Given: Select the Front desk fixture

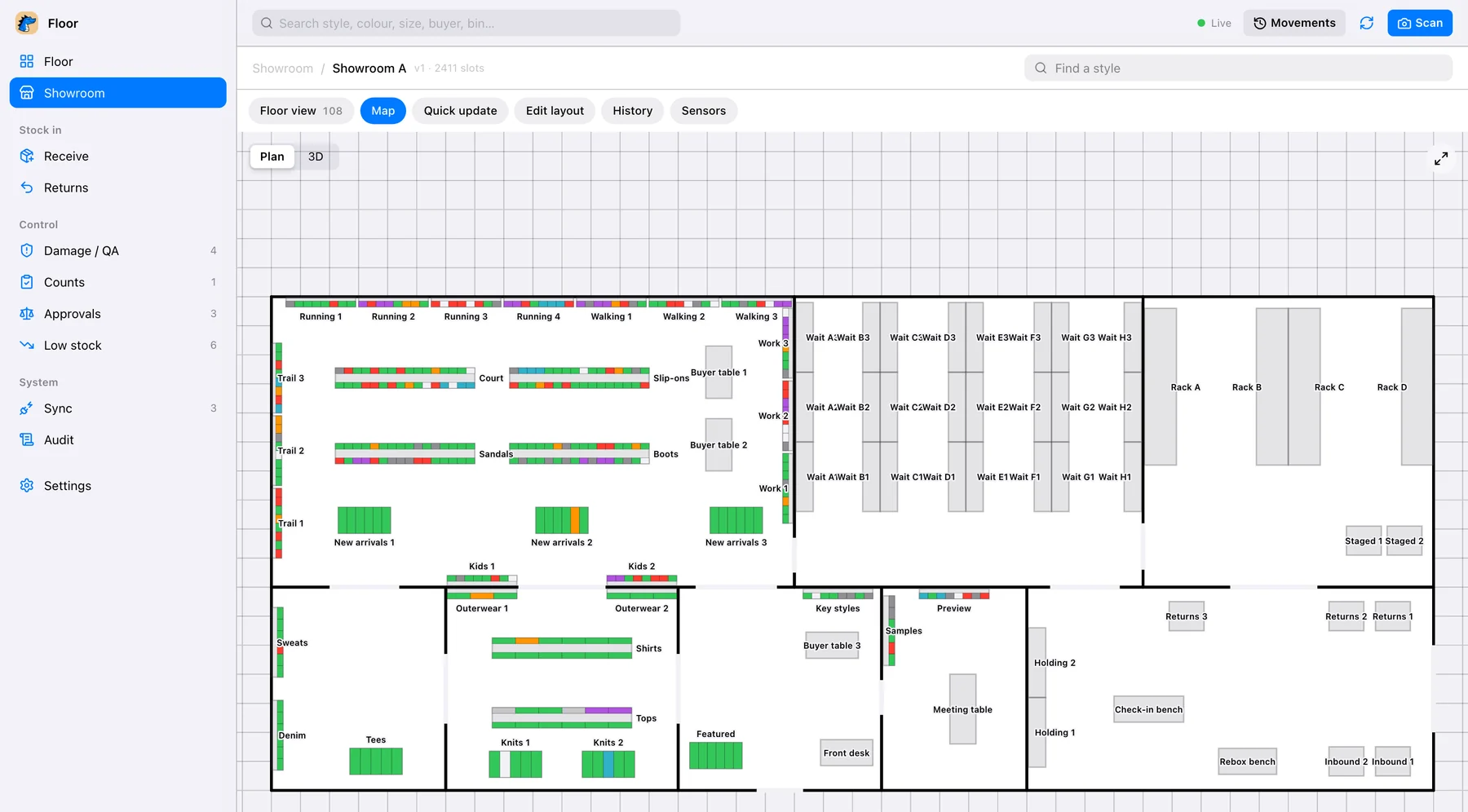Looking at the screenshot, I should 847,753.
